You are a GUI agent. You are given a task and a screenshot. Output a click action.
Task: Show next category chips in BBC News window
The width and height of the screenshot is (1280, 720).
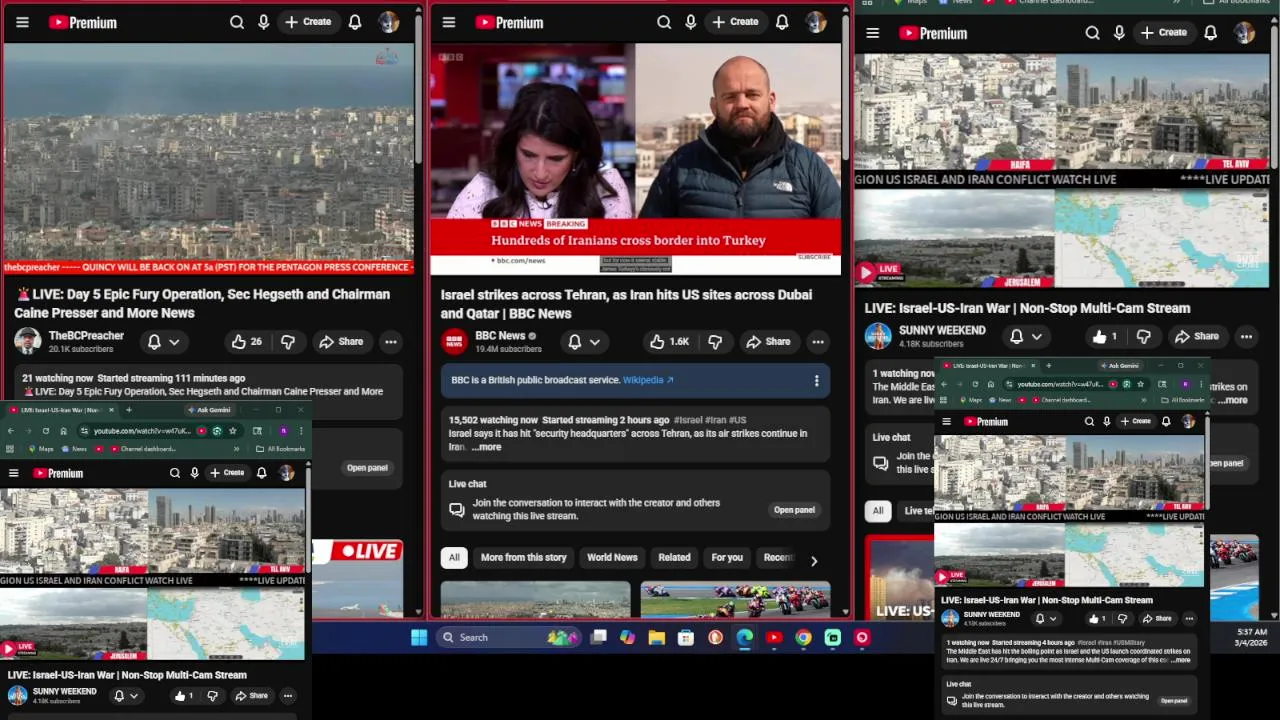click(814, 561)
